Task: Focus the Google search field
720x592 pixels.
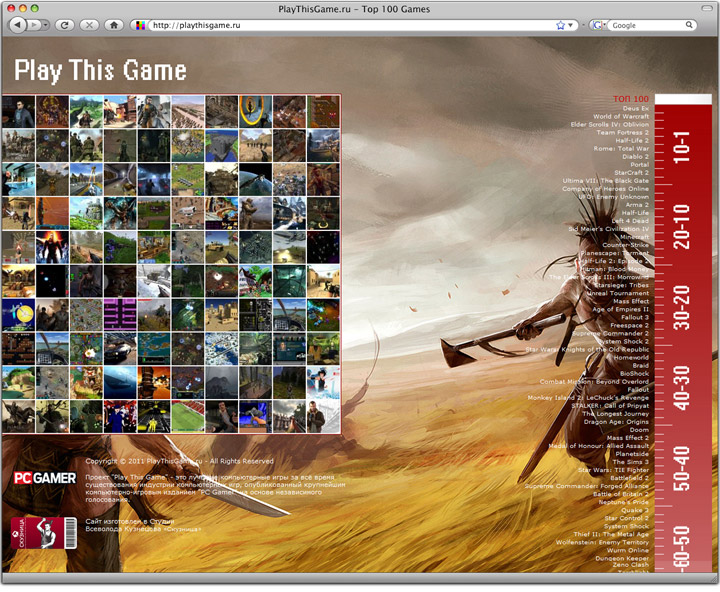Action: coord(647,25)
